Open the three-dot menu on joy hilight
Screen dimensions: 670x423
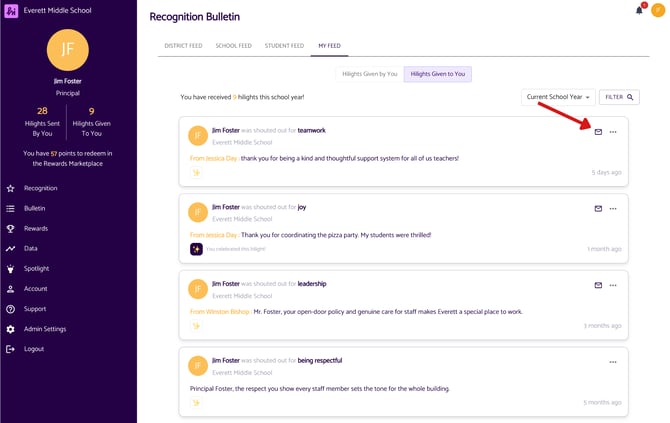tap(613, 209)
